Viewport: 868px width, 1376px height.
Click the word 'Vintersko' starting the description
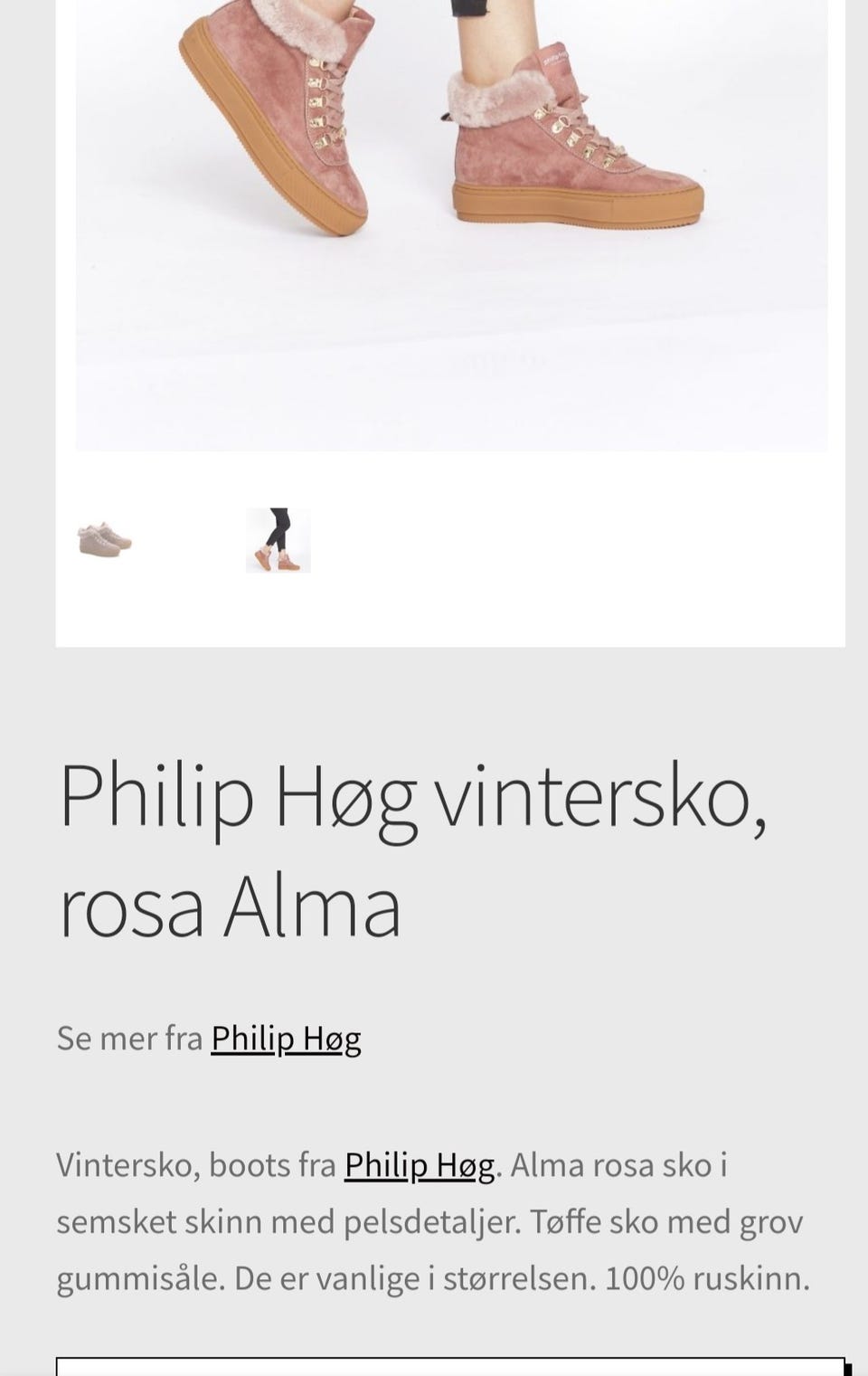pos(128,1165)
